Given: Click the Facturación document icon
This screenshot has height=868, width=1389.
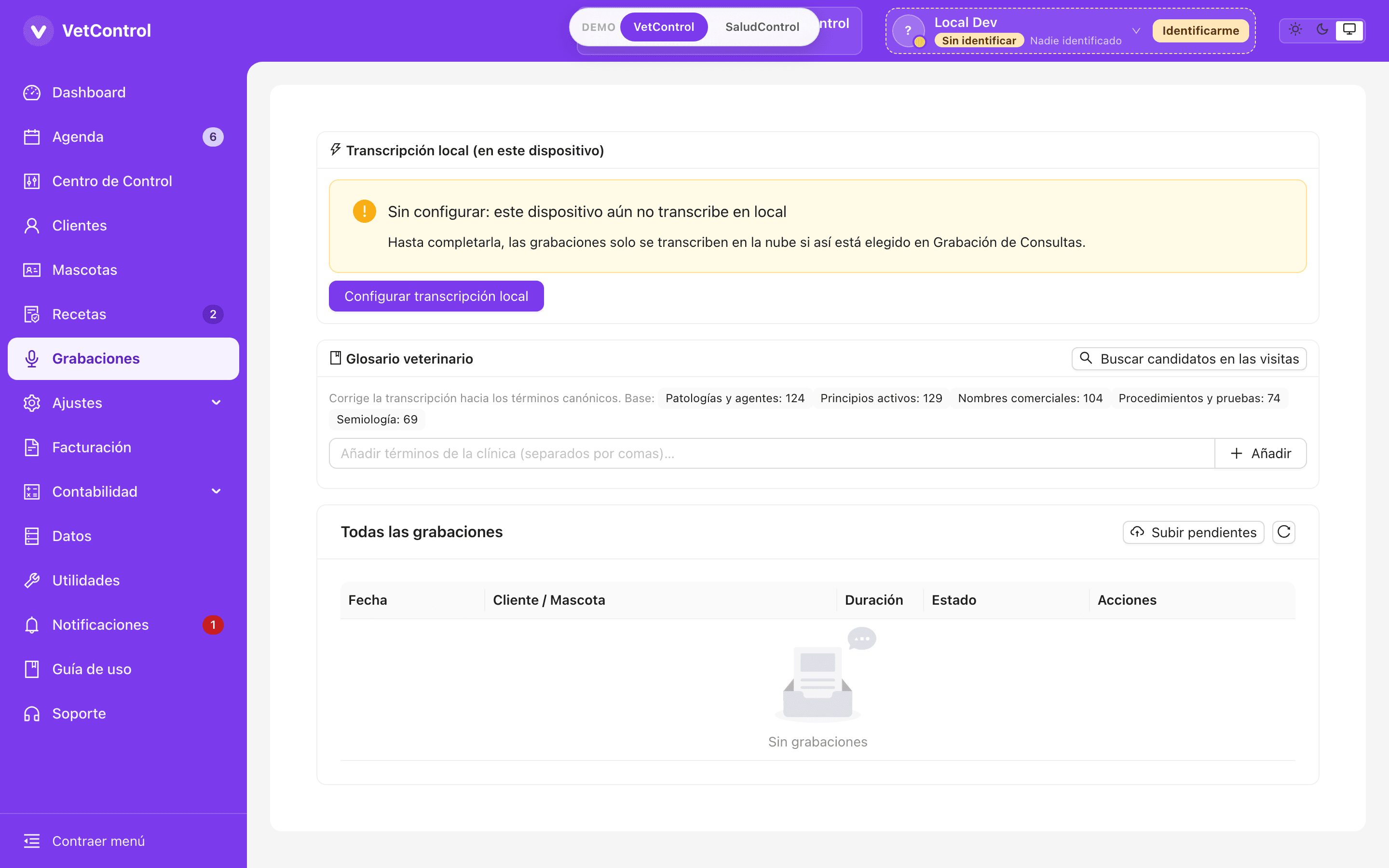Looking at the screenshot, I should tap(31, 447).
